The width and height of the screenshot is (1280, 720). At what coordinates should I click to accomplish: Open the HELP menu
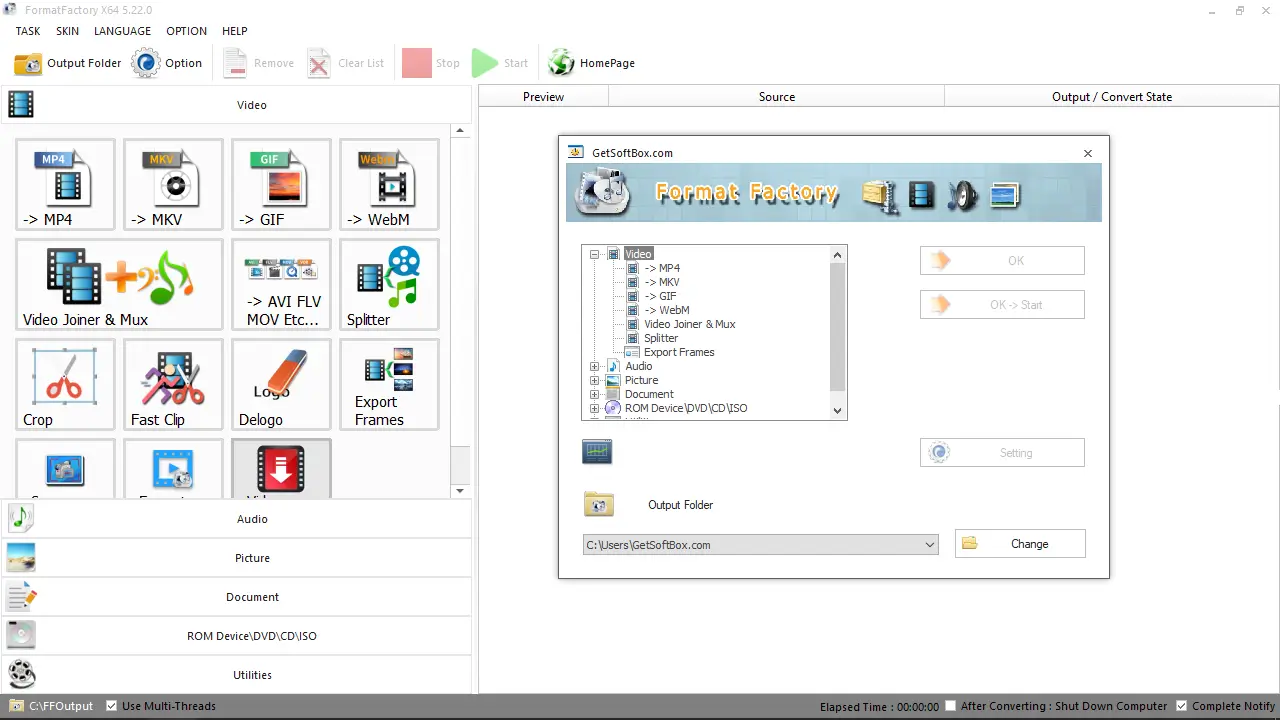tap(235, 31)
